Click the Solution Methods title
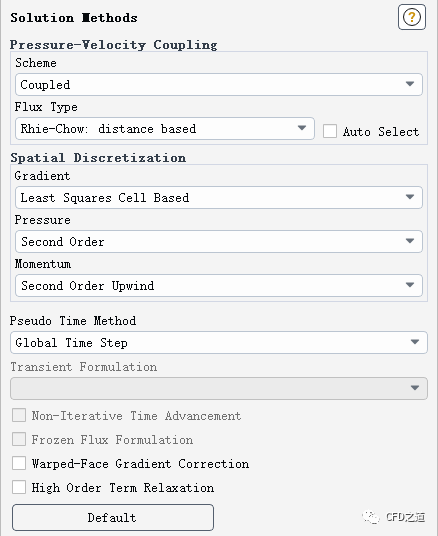 (74, 18)
